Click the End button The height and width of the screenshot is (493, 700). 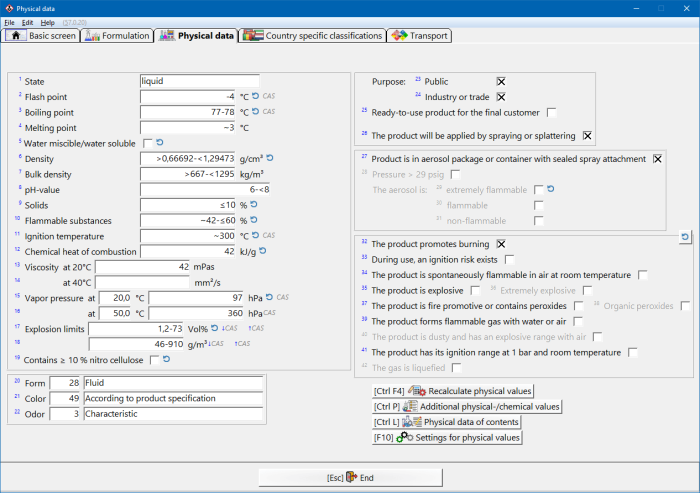pos(350,478)
